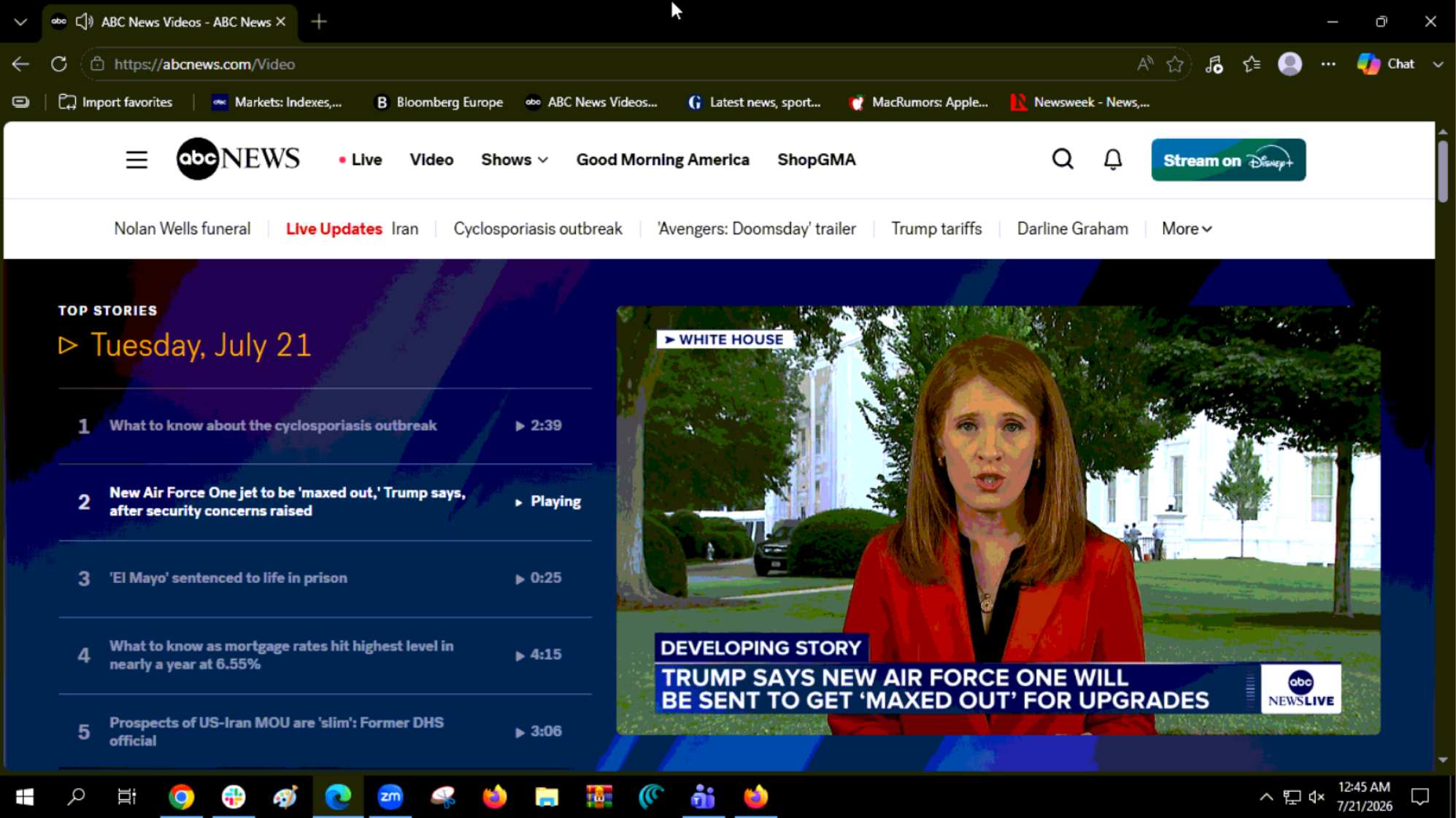Play the cyclosporiasis outbreak video story
Viewport: 1456px width, 818px height.
pos(325,425)
